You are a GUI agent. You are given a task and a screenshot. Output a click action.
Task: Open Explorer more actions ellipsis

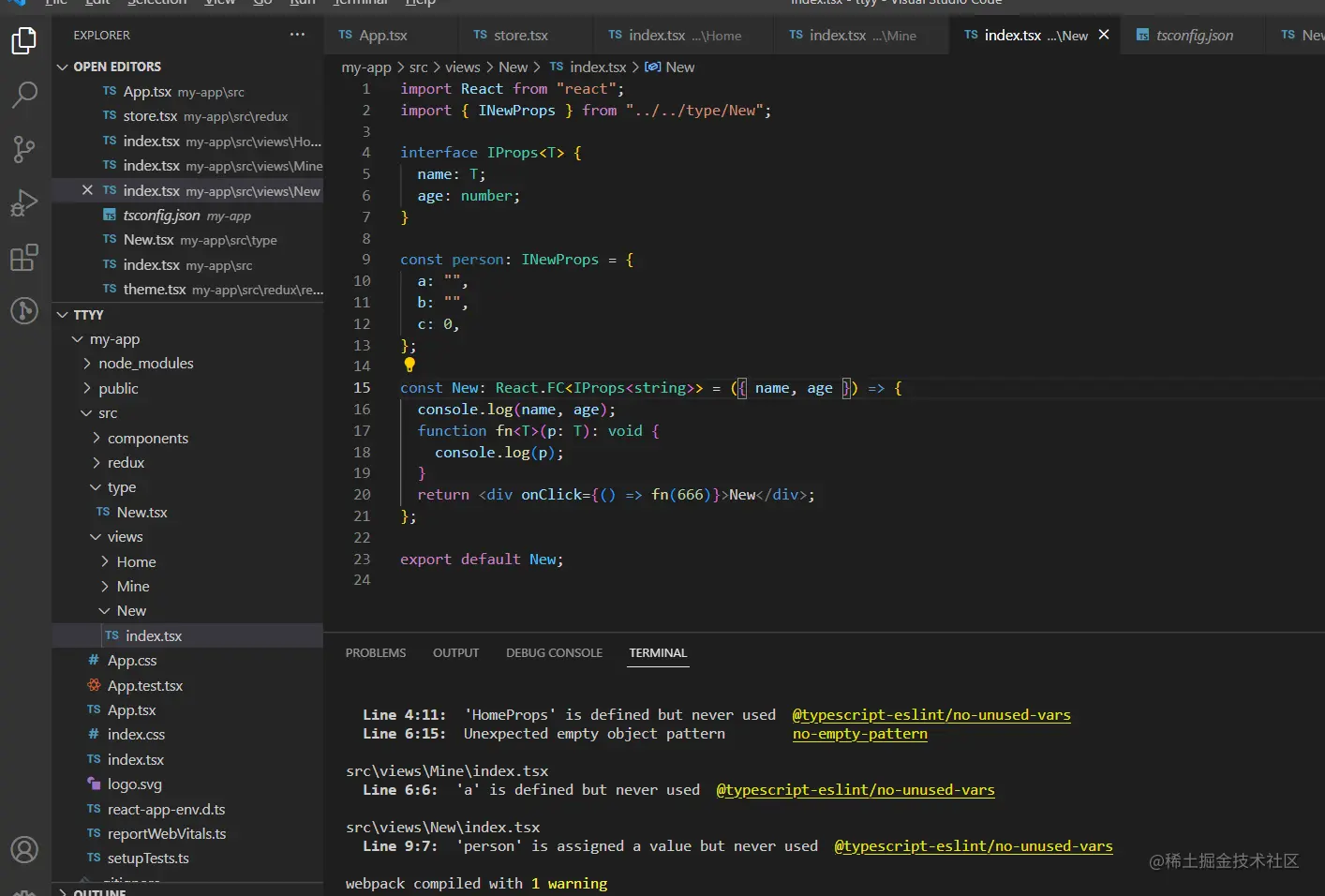pos(297,35)
